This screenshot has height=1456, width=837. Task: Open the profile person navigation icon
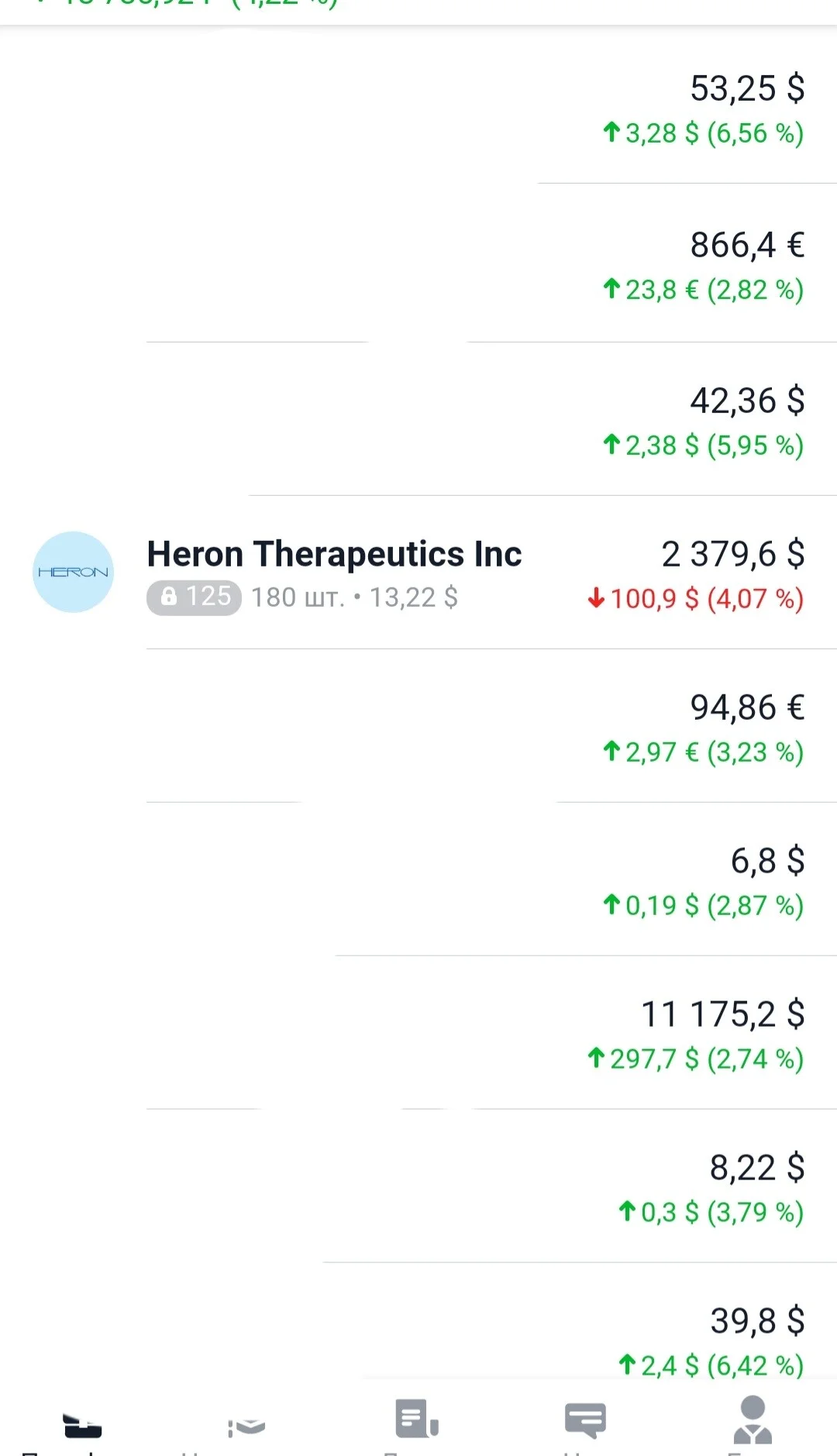[753, 1420]
